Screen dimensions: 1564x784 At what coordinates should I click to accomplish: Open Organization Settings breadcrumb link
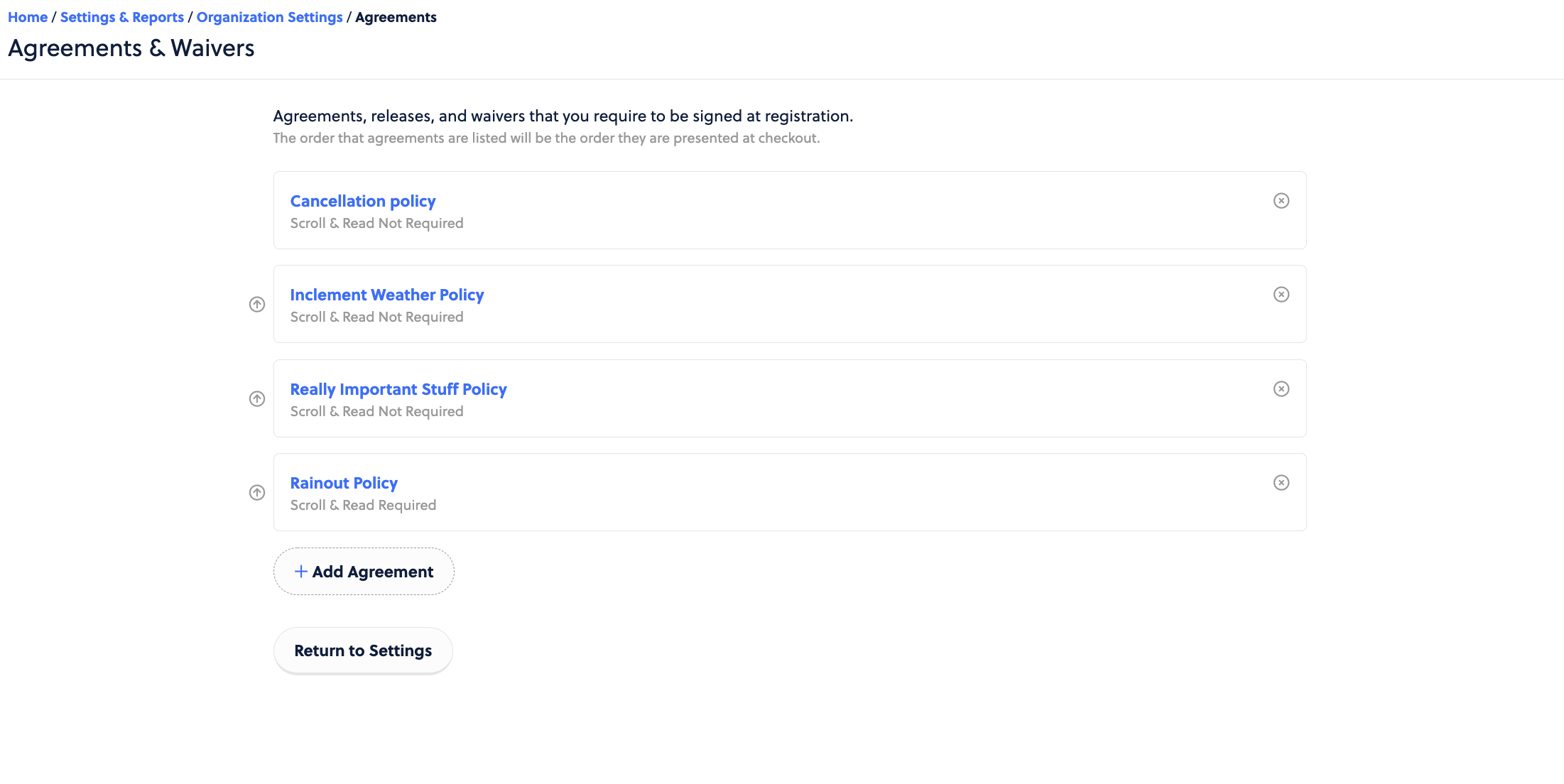269,17
